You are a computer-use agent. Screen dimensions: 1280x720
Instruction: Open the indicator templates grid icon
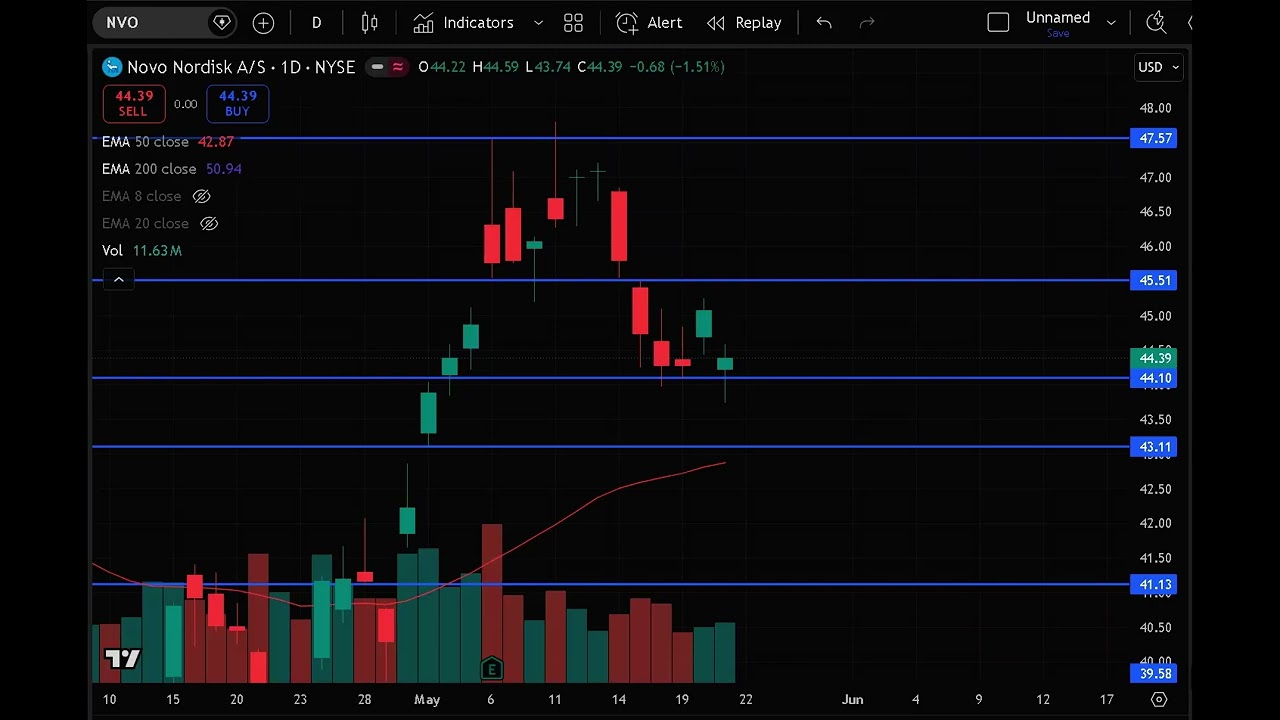[x=573, y=22]
